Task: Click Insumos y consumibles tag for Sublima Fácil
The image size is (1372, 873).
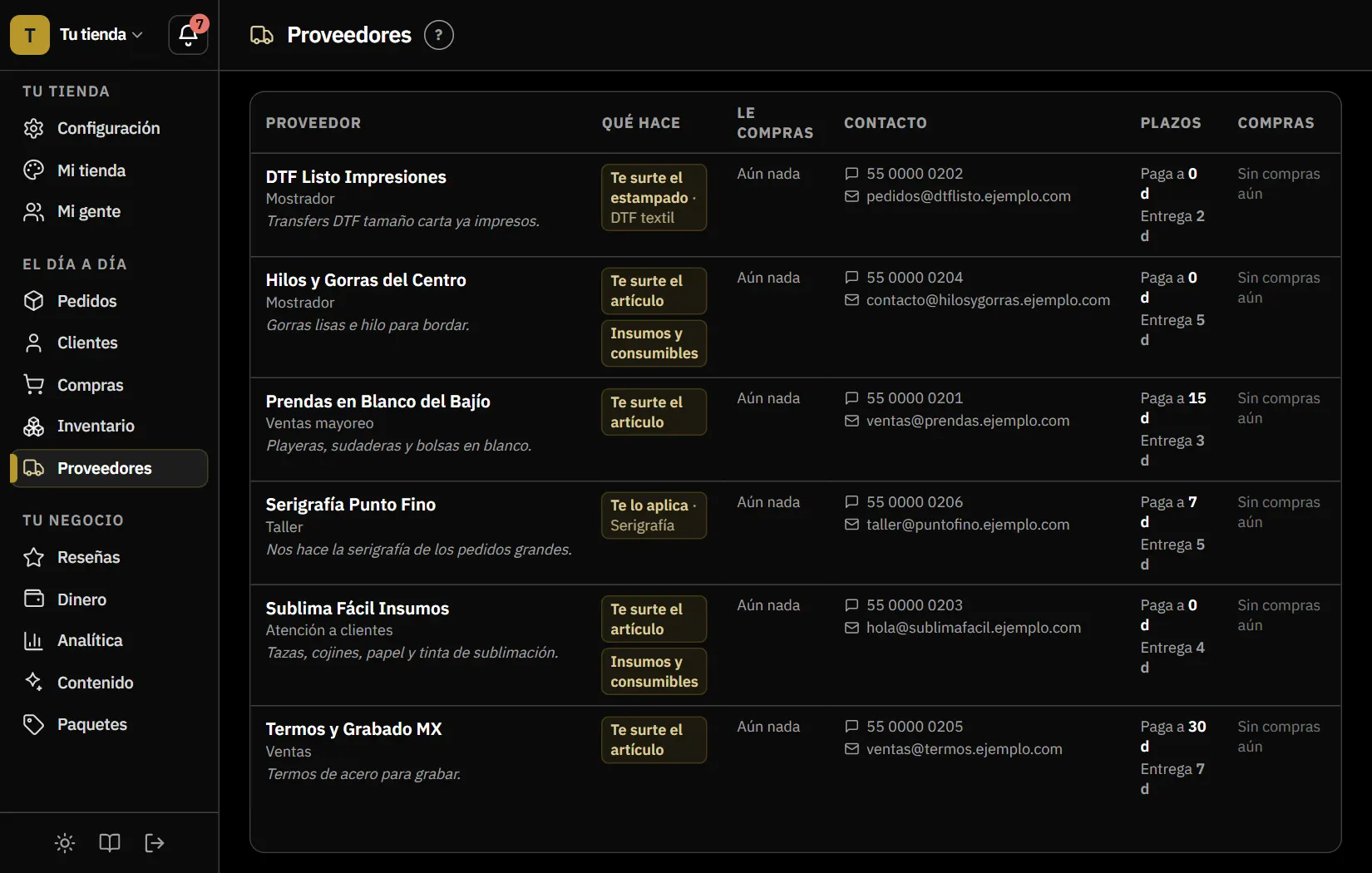Action: click(654, 672)
